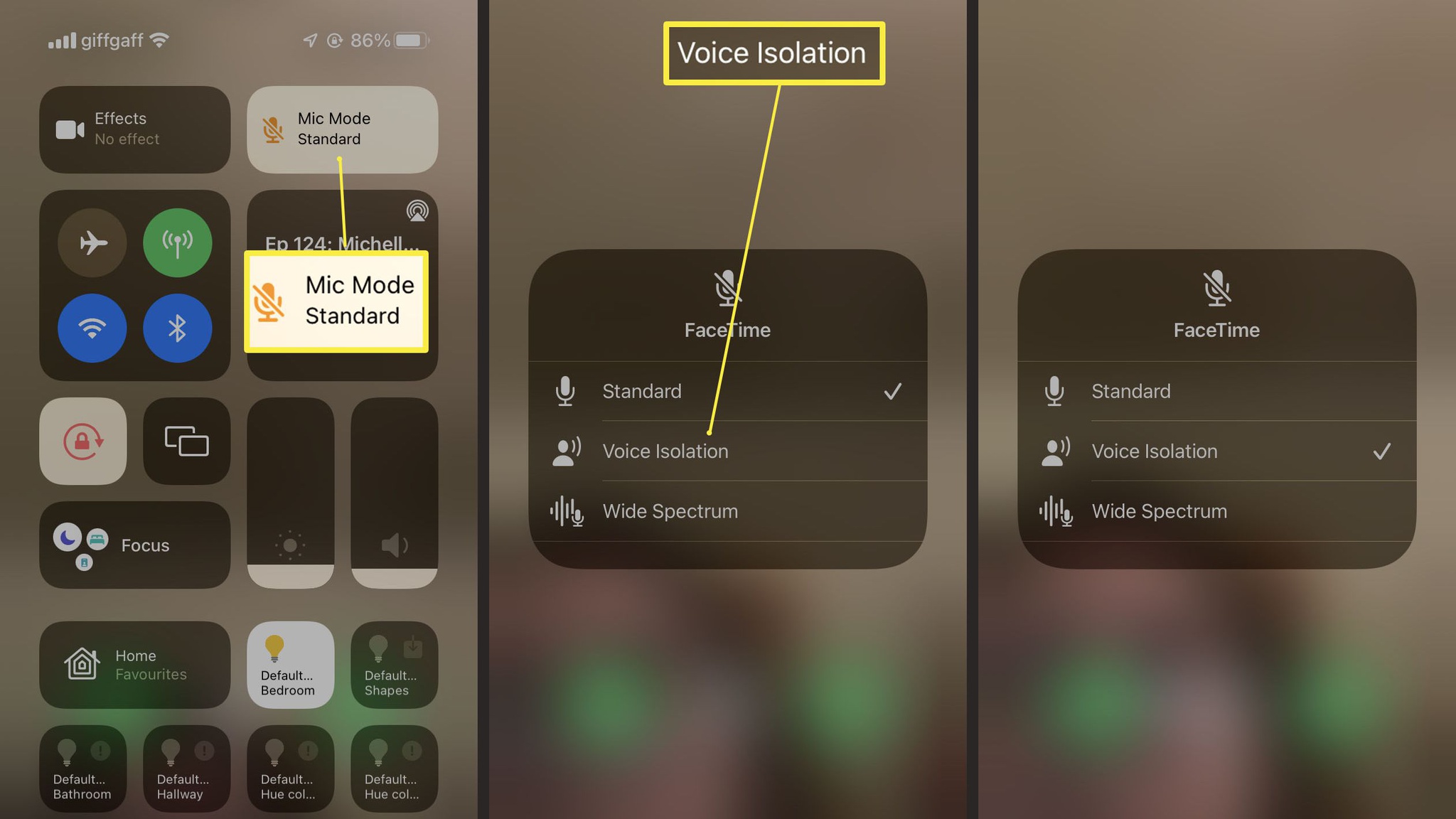1456x819 pixels.
Task: Open Mic Mode Standard control
Action: coord(343,128)
